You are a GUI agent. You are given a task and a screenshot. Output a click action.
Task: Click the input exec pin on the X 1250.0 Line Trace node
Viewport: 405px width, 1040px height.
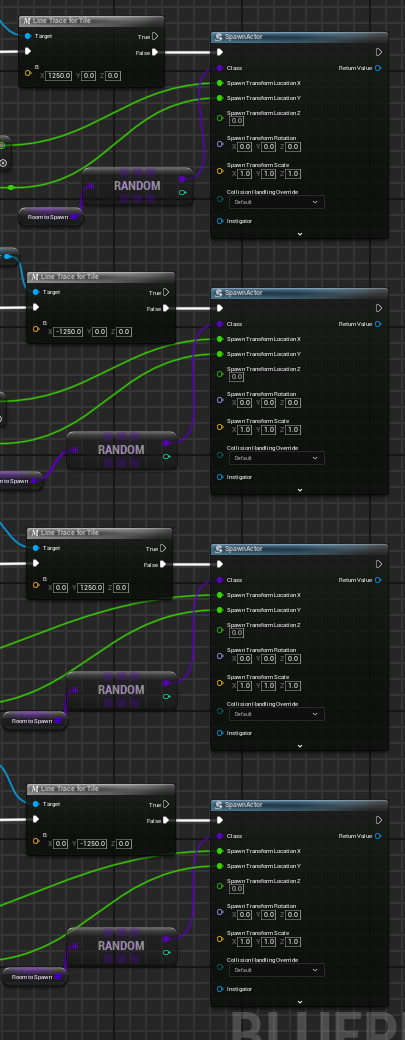pyautogui.click(x=28, y=51)
